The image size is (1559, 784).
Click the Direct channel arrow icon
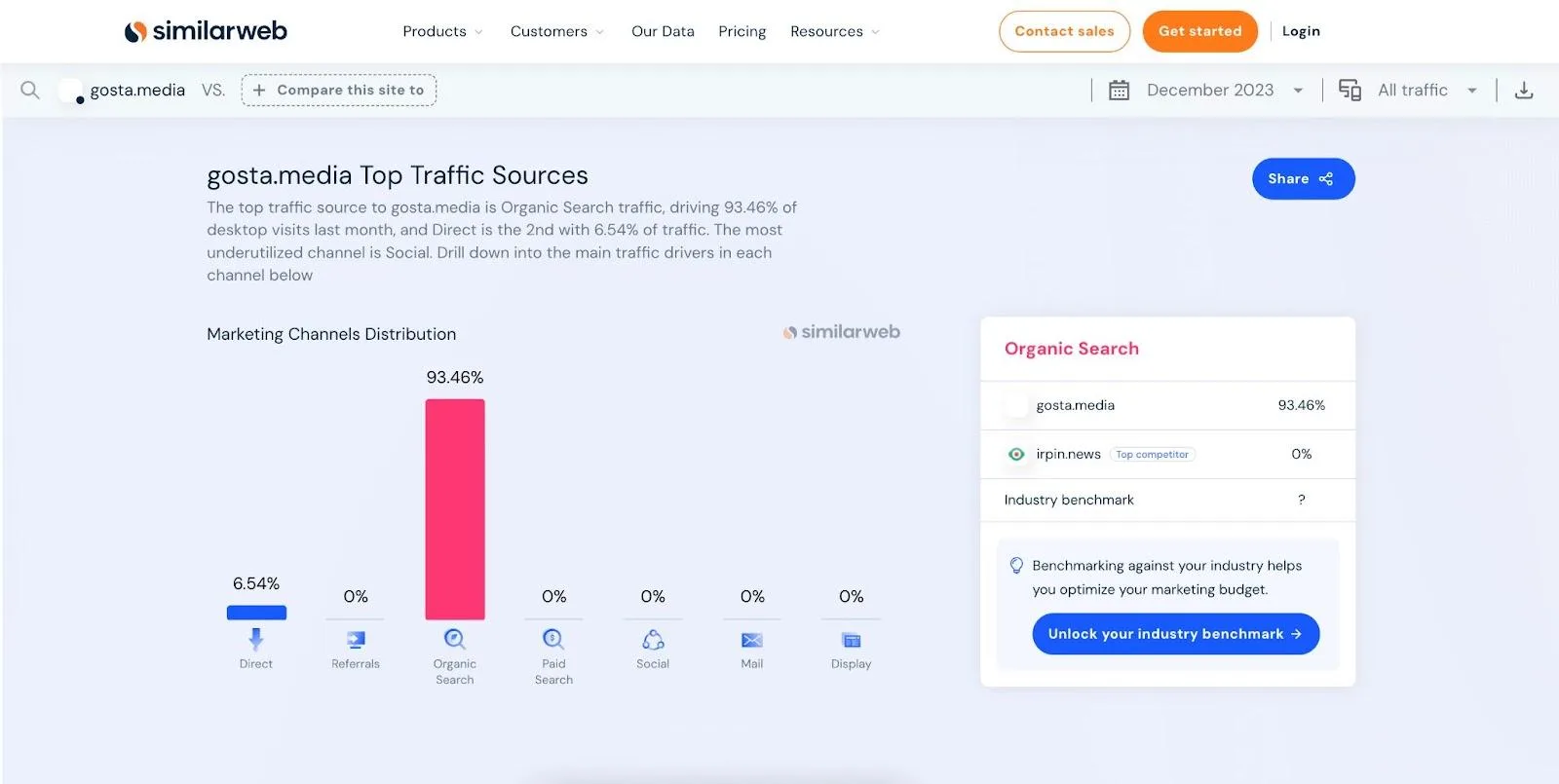[x=255, y=639]
